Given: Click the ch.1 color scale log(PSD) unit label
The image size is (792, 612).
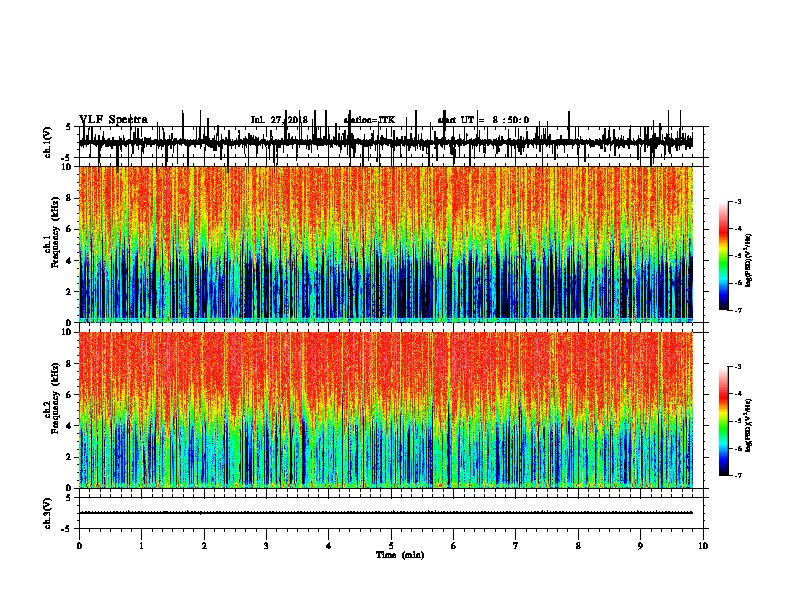Looking at the screenshot, I should point(749,260).
